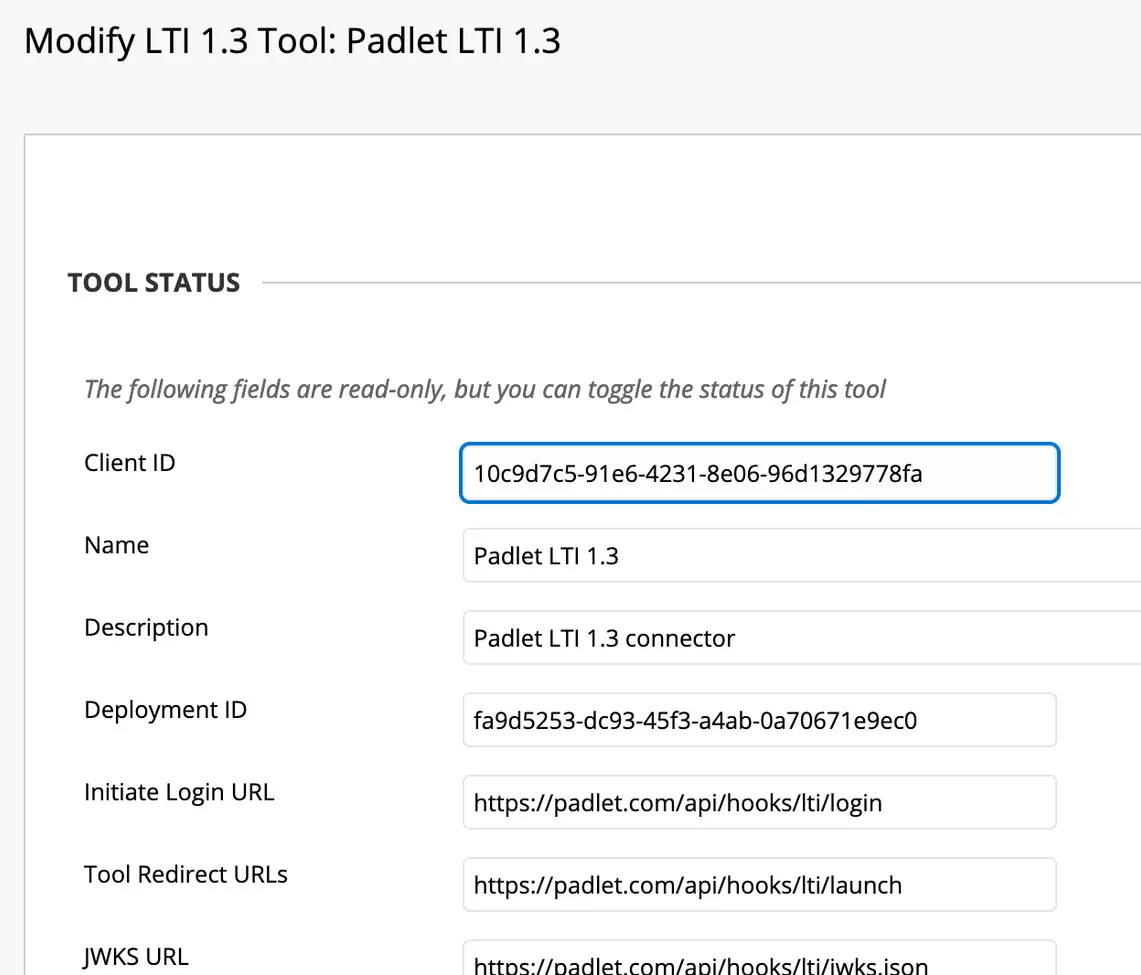
Task: Select the Tool Redirect URLs field
Action: coord(759,884)
